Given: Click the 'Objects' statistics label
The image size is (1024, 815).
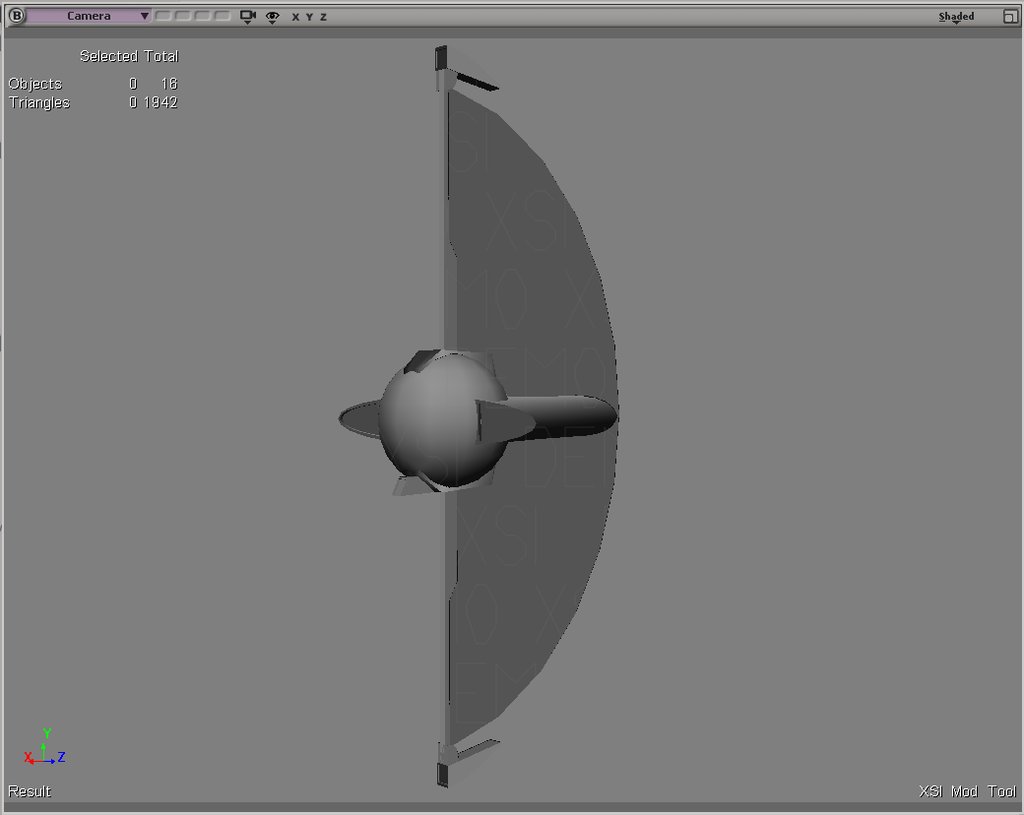Looking at the screenshot, I should coord(35,84).
